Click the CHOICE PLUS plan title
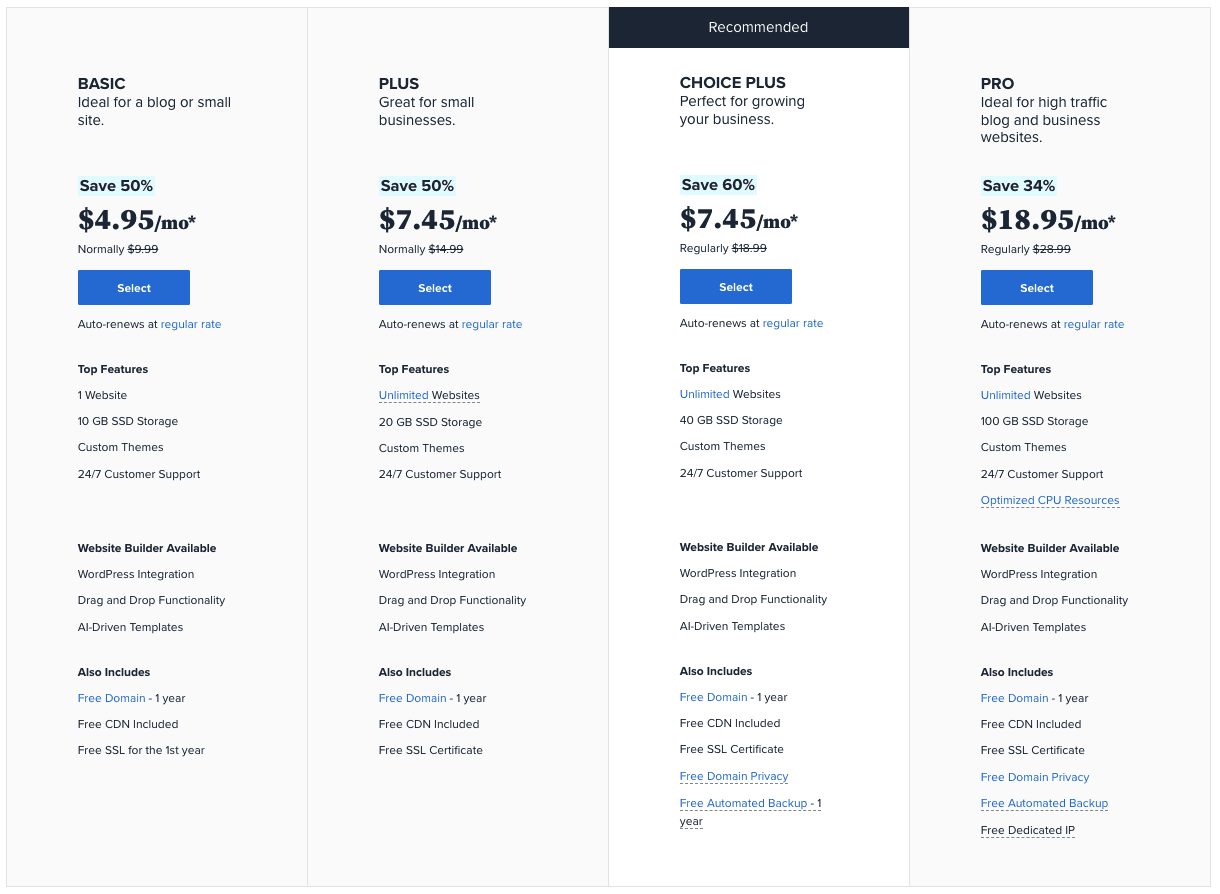 click(733, 83)
